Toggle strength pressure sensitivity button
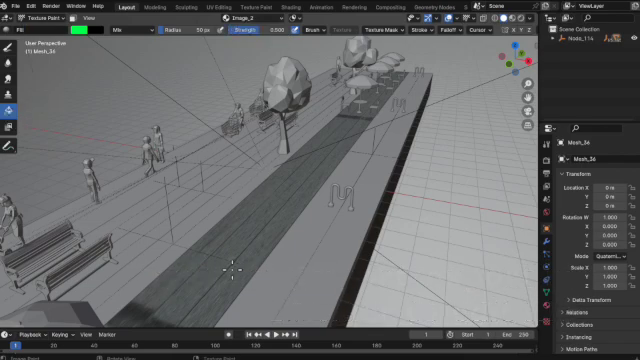Viewport: 640px width, 360px height. (295, 30)
